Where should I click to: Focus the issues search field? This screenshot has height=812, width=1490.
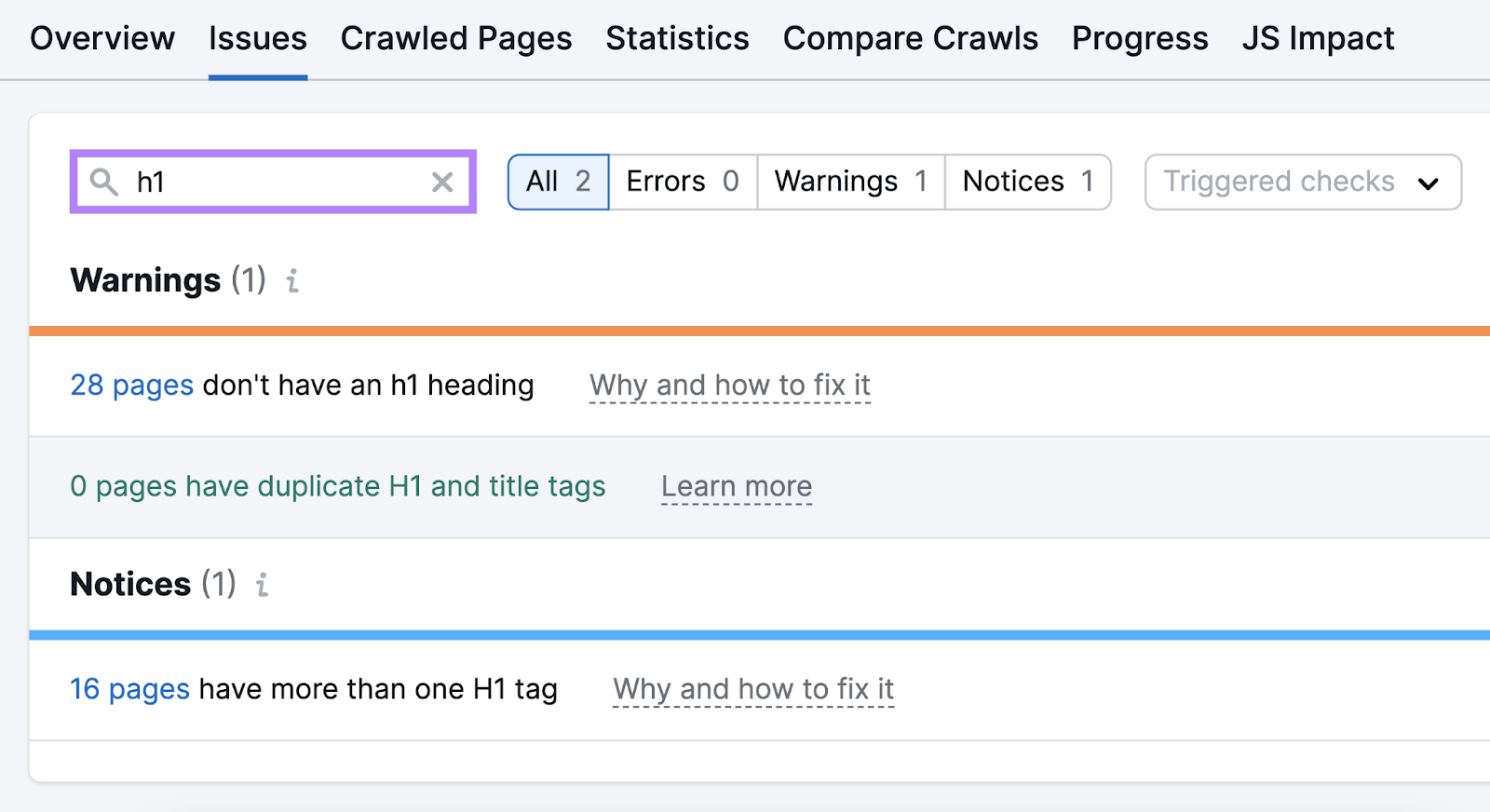(x=279, y=183)
